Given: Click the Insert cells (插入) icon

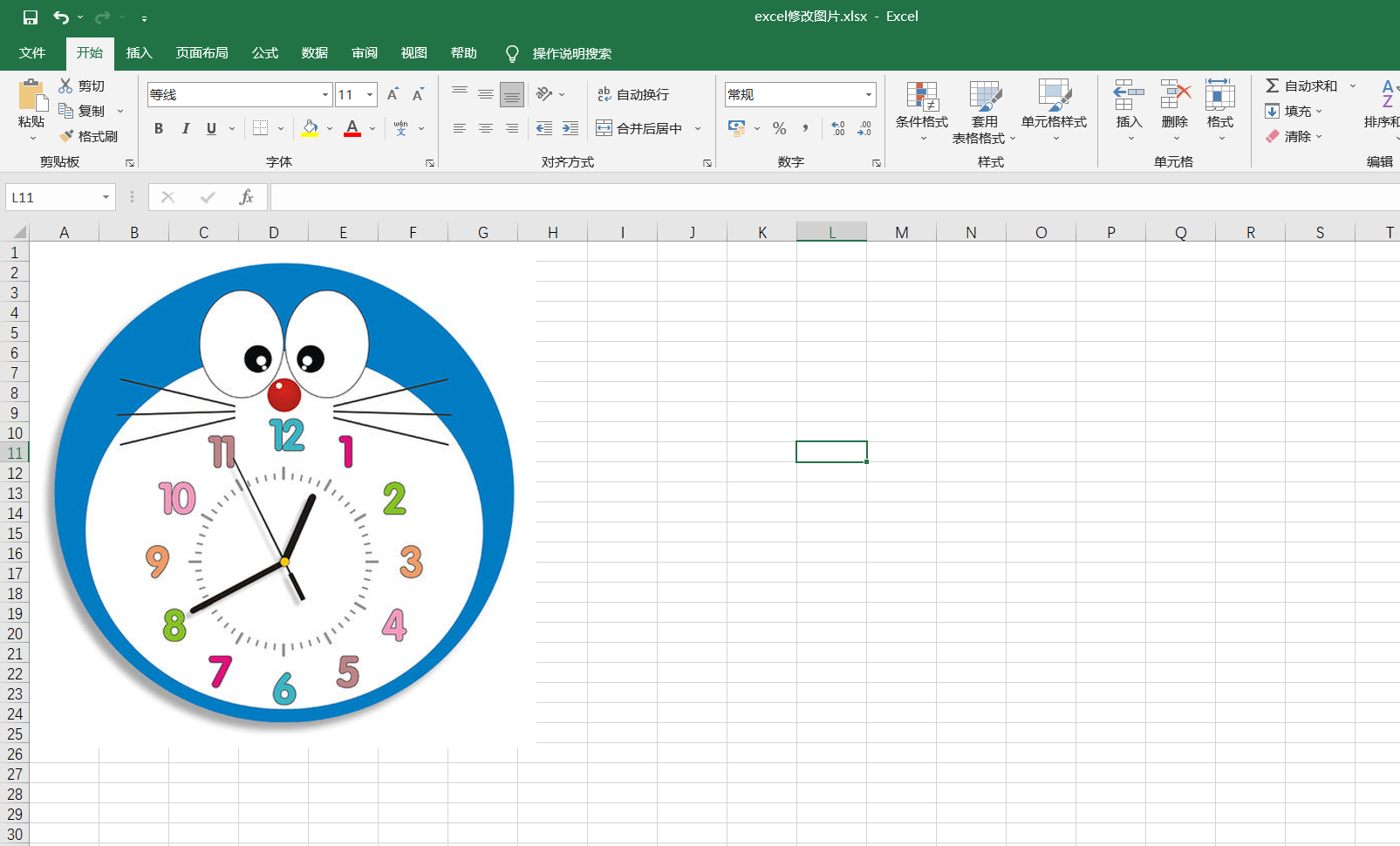Looking at the screenshot, I should [1129, 94].
